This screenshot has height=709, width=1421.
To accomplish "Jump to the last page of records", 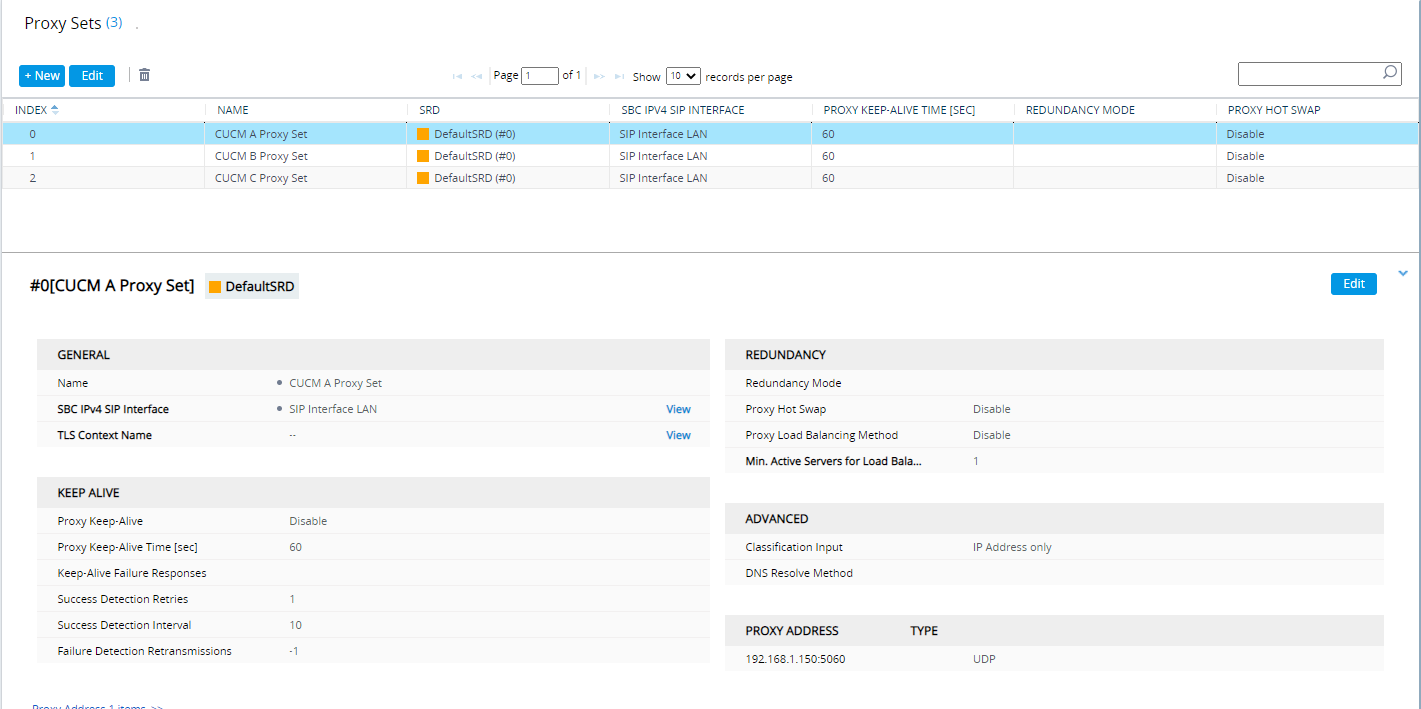I will [620, 76].
